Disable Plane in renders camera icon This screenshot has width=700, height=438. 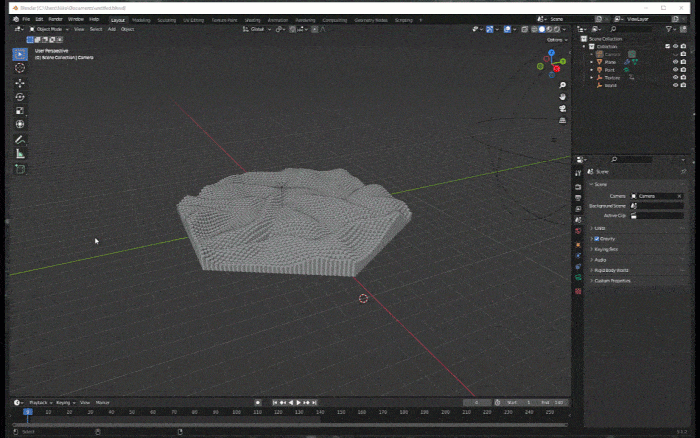click(x=683, y=62)
